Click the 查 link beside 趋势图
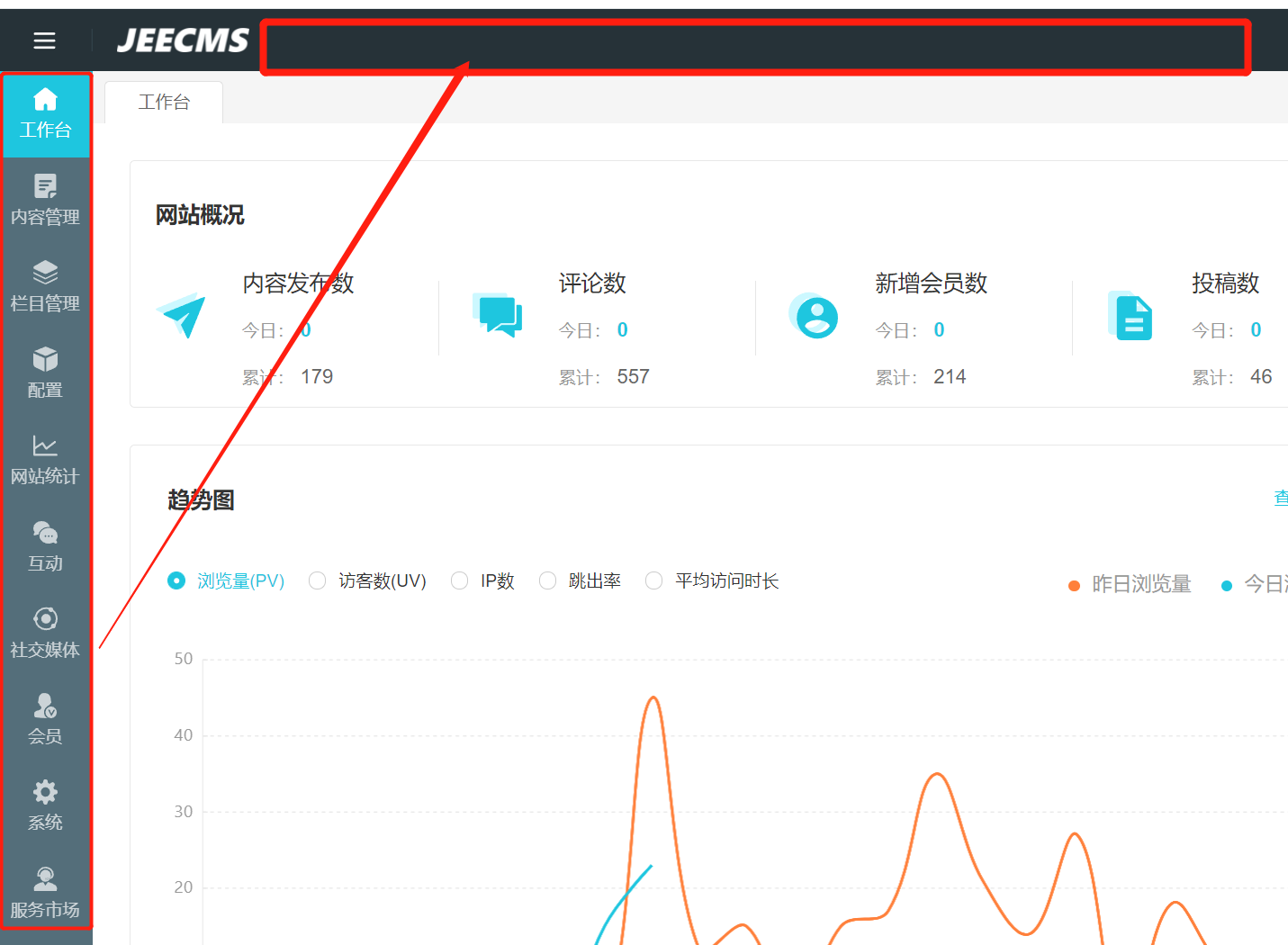1288x945 pixels. pyautogui.click(x=1281, y=498)
